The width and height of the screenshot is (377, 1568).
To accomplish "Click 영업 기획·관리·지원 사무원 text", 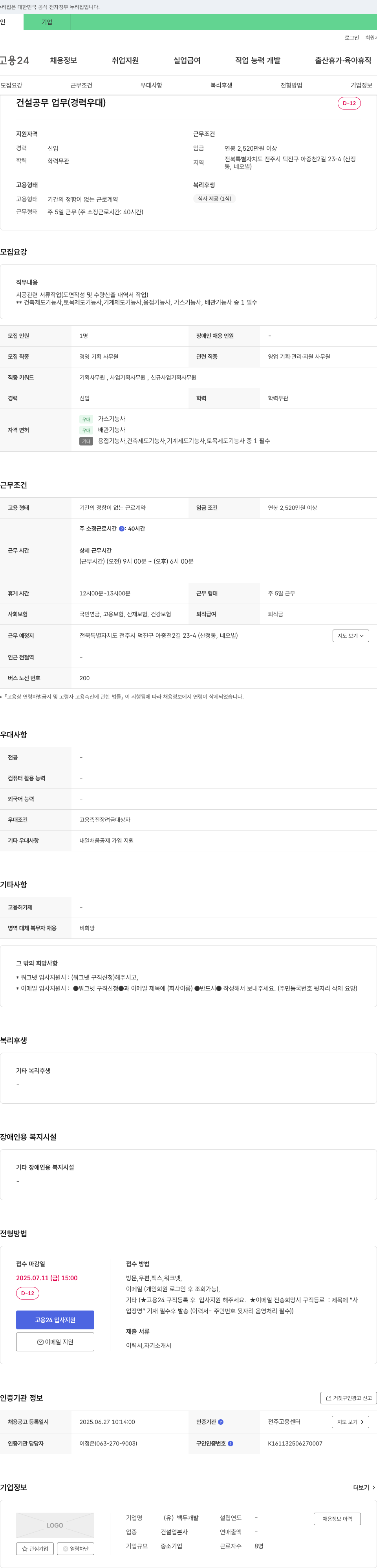I will click(299, 357).
